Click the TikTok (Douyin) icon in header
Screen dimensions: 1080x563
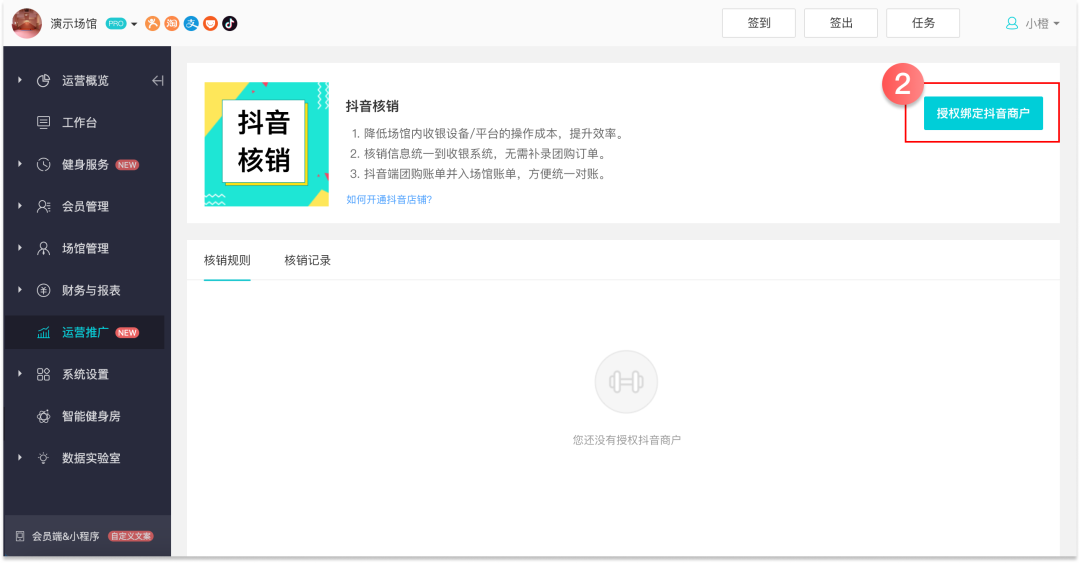point(230,23)
